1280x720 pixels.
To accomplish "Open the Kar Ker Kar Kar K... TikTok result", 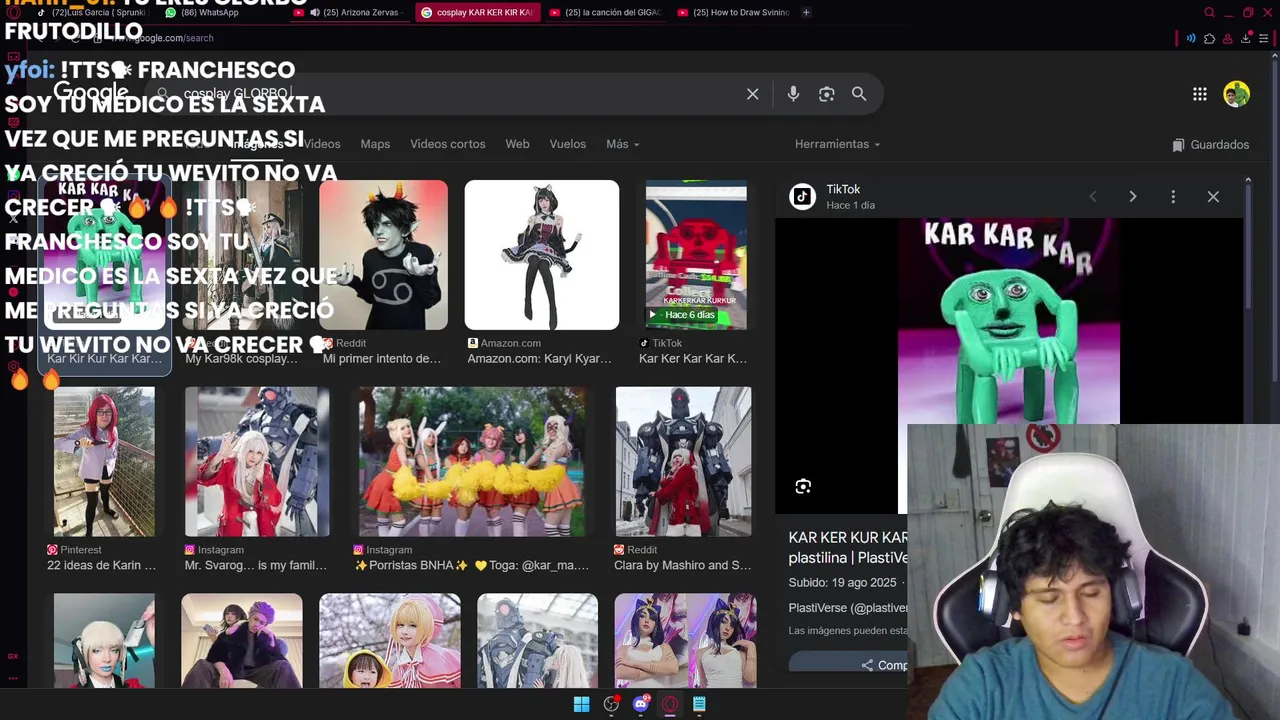I will [x=693, y=359].
